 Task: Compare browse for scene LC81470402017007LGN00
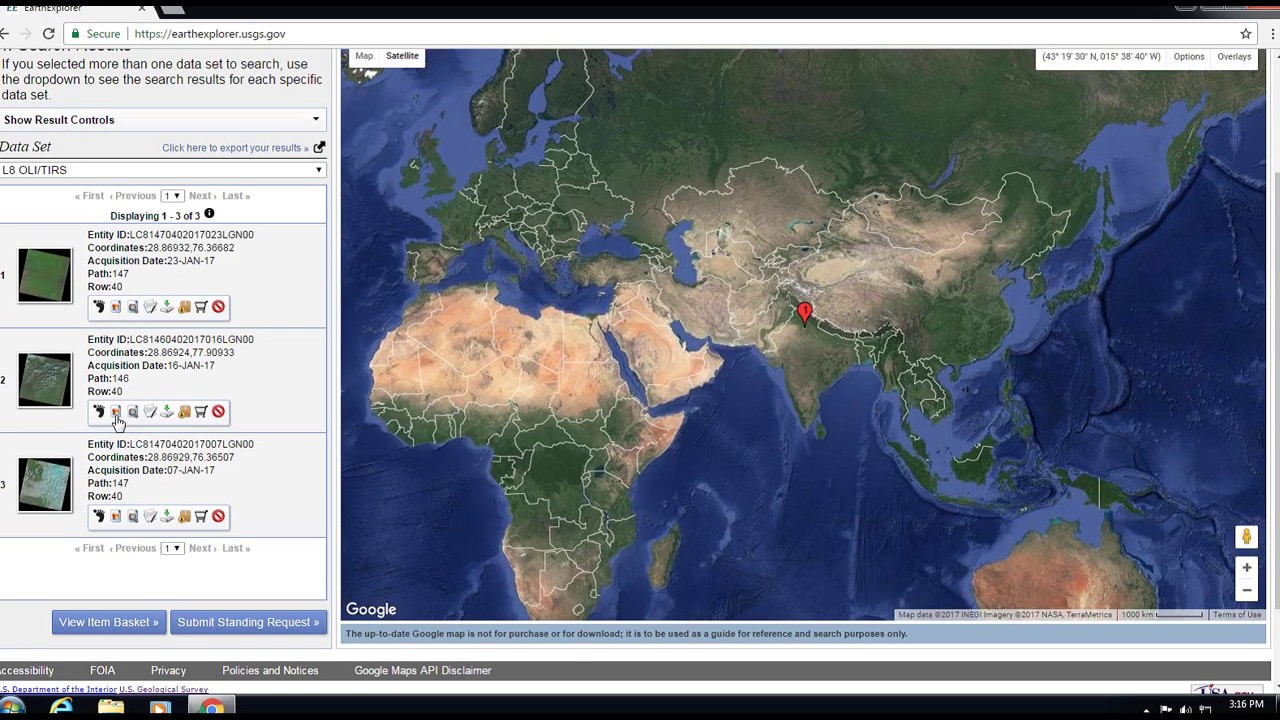(133, 516)
